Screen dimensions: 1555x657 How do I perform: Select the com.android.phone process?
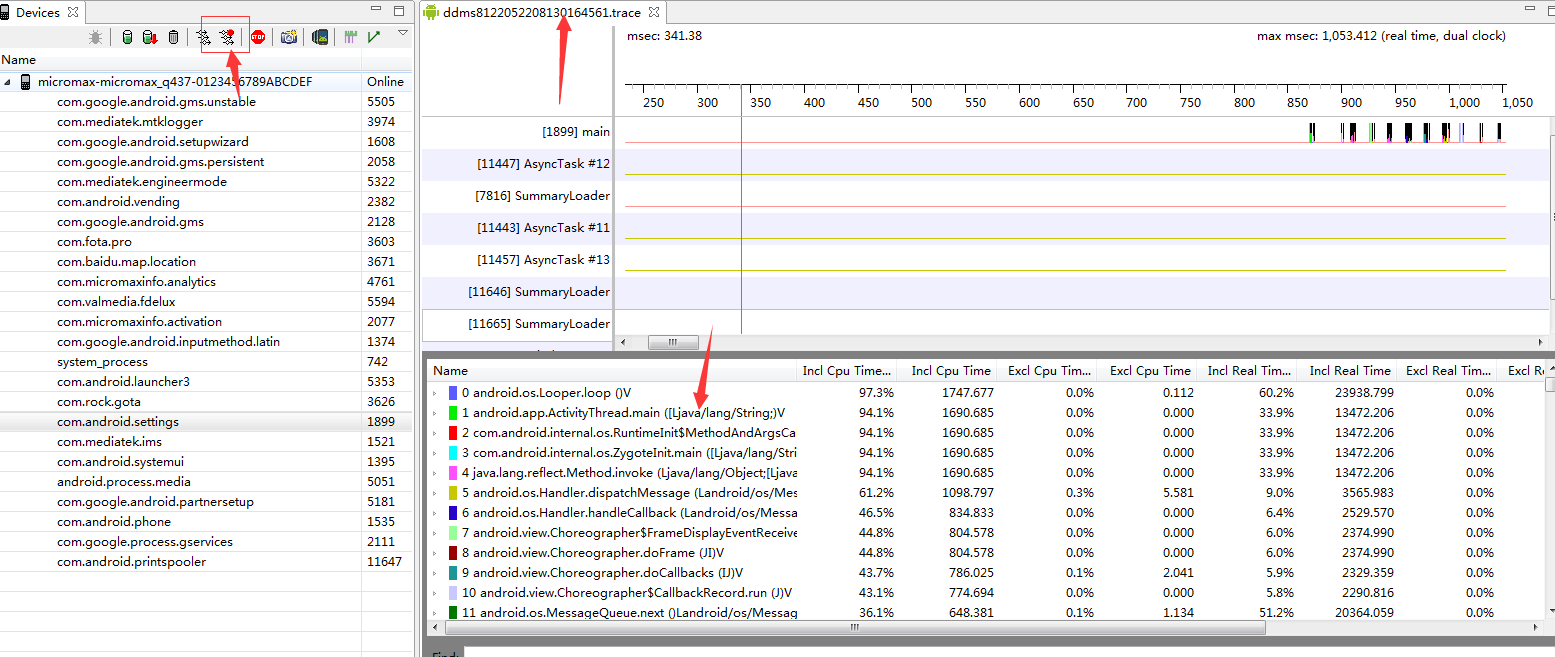point(206,522)
